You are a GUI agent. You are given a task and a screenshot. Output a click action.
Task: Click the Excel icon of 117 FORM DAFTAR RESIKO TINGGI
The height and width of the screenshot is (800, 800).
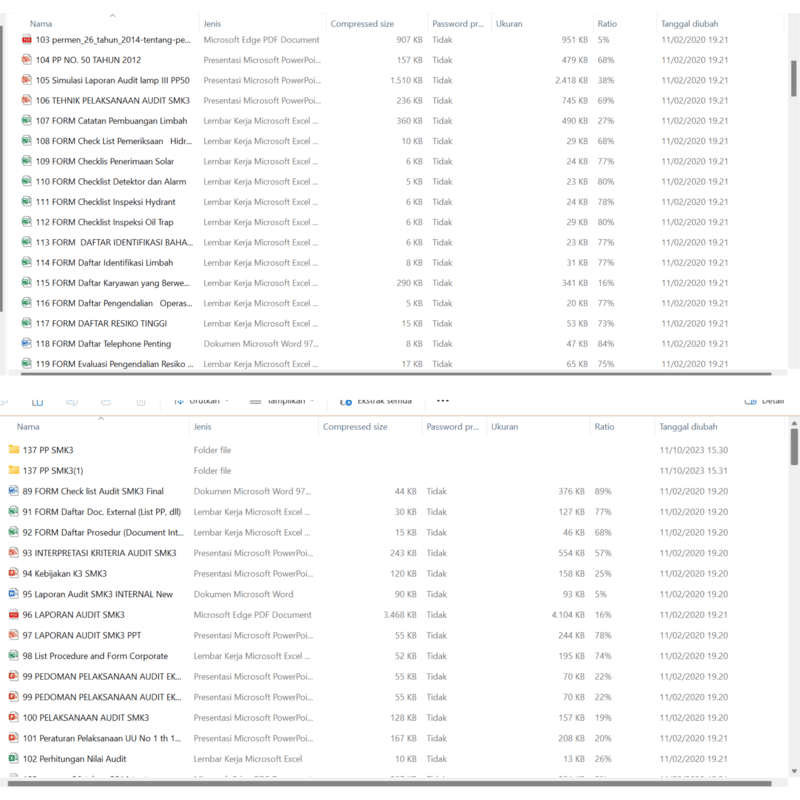point(27,323)
